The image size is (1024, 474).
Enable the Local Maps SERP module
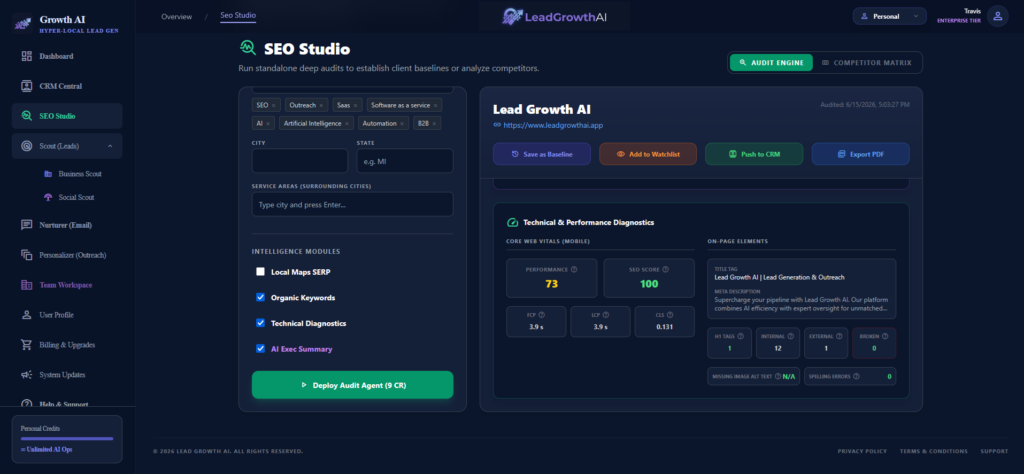coord(261,272)
